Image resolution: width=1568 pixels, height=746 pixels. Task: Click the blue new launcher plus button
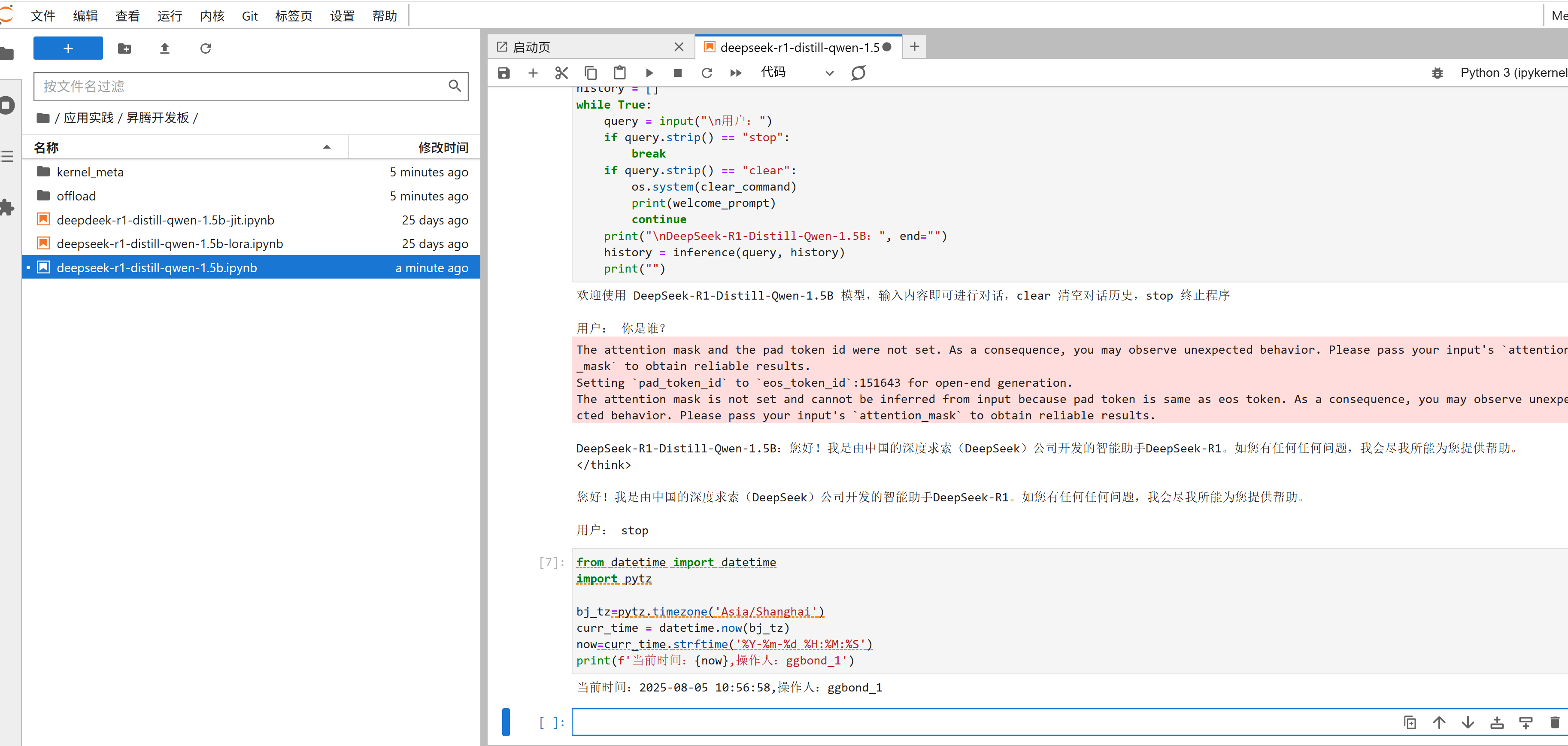tap(68, 48)
